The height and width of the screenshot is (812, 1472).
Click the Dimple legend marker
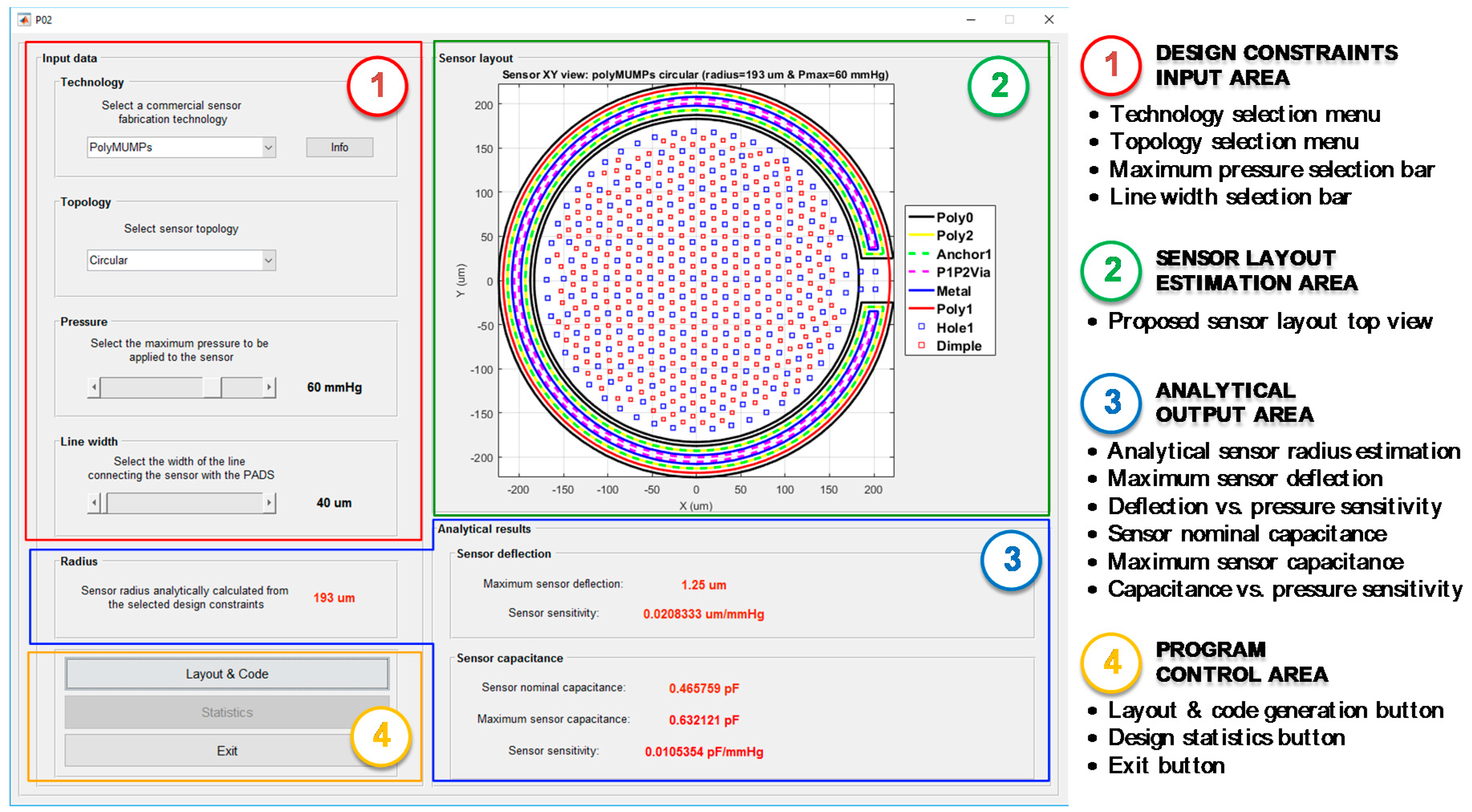[x=921, y=346]
